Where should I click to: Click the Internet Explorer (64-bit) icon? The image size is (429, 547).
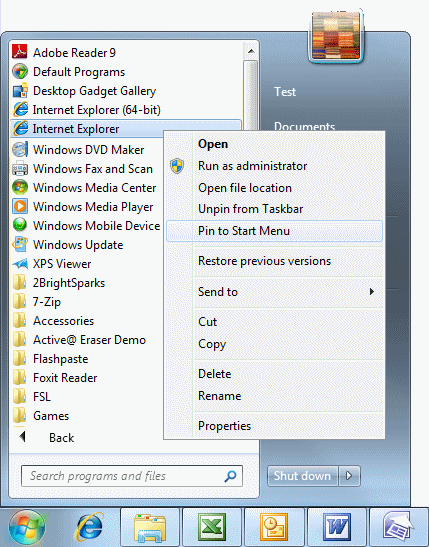coord(20,110)
